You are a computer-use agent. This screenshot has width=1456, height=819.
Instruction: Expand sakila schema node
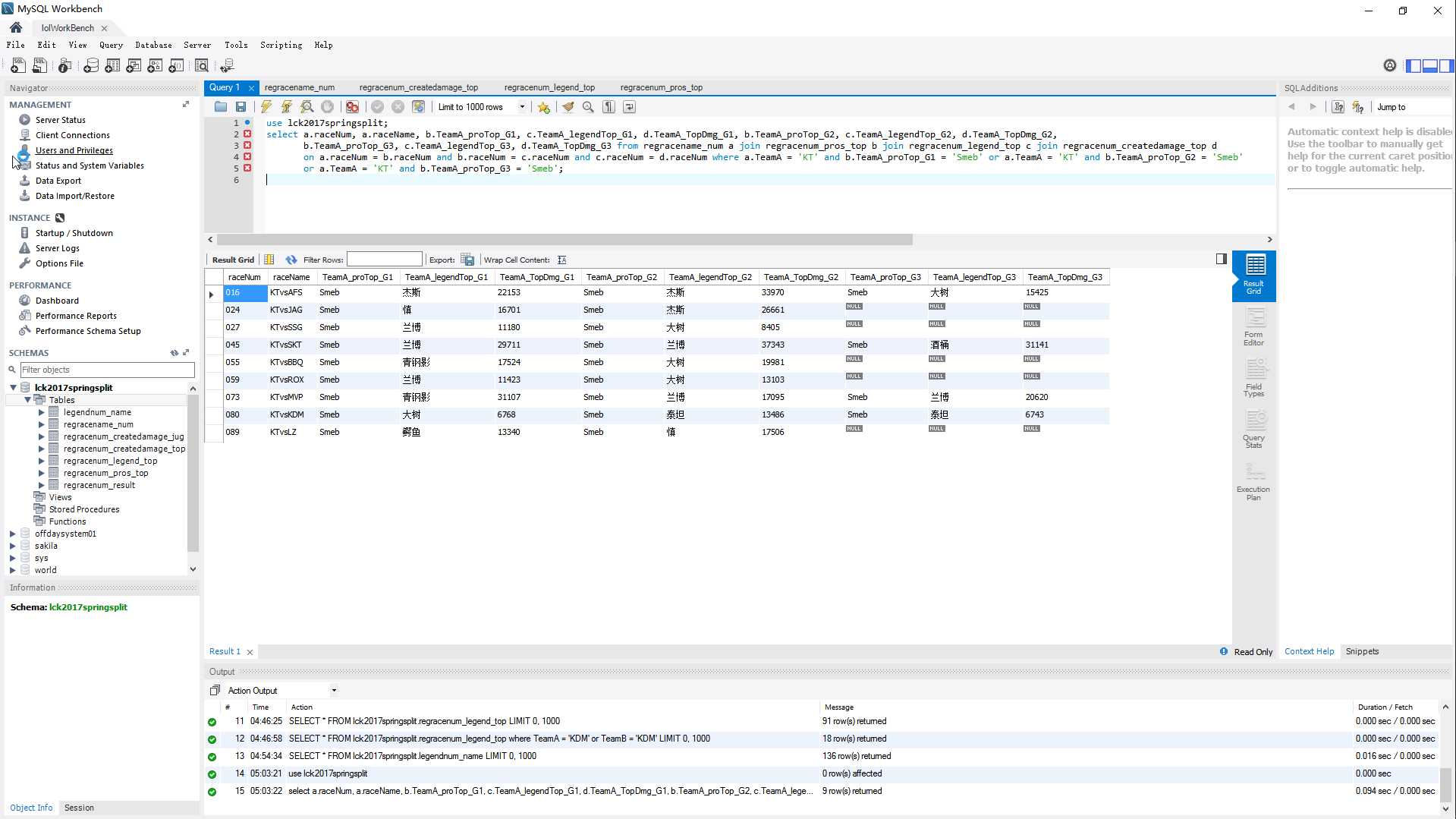click(x=13, y=546)
